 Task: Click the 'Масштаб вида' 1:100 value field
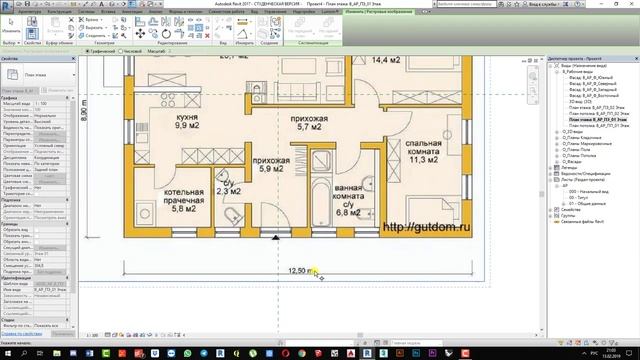(x=50, y=104)
